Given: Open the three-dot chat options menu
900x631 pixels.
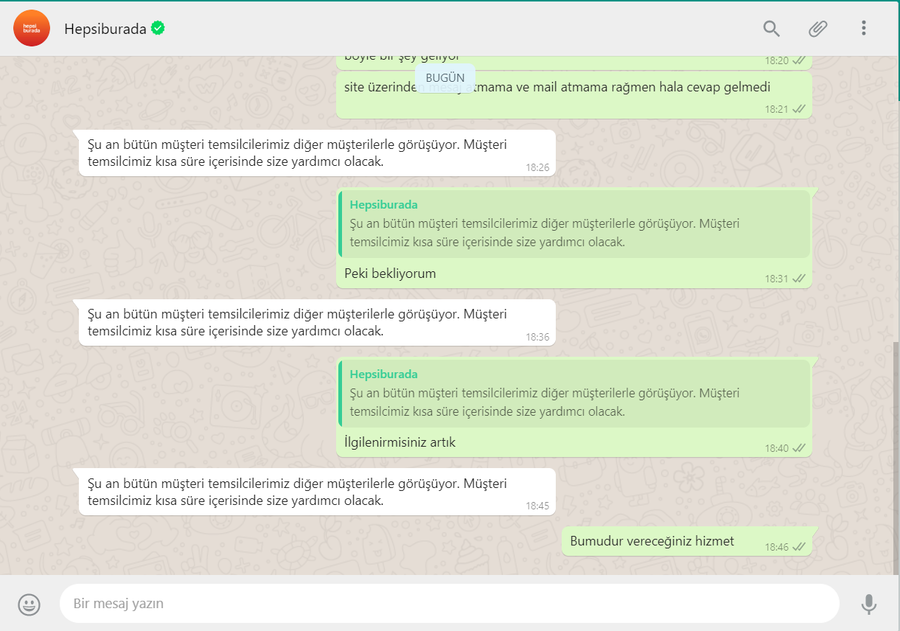Looking at the screenshot, I should click(x=863, y=28).
